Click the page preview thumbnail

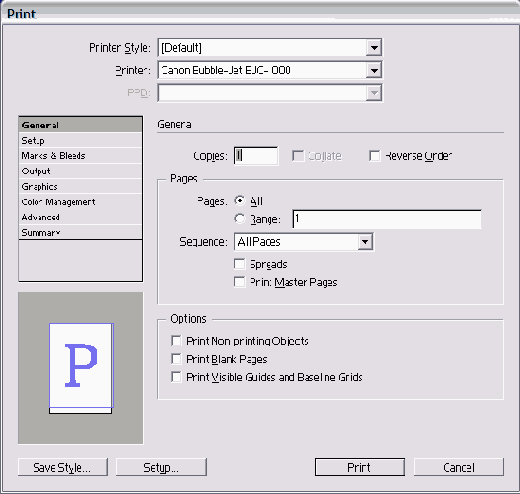coord(81,368)
